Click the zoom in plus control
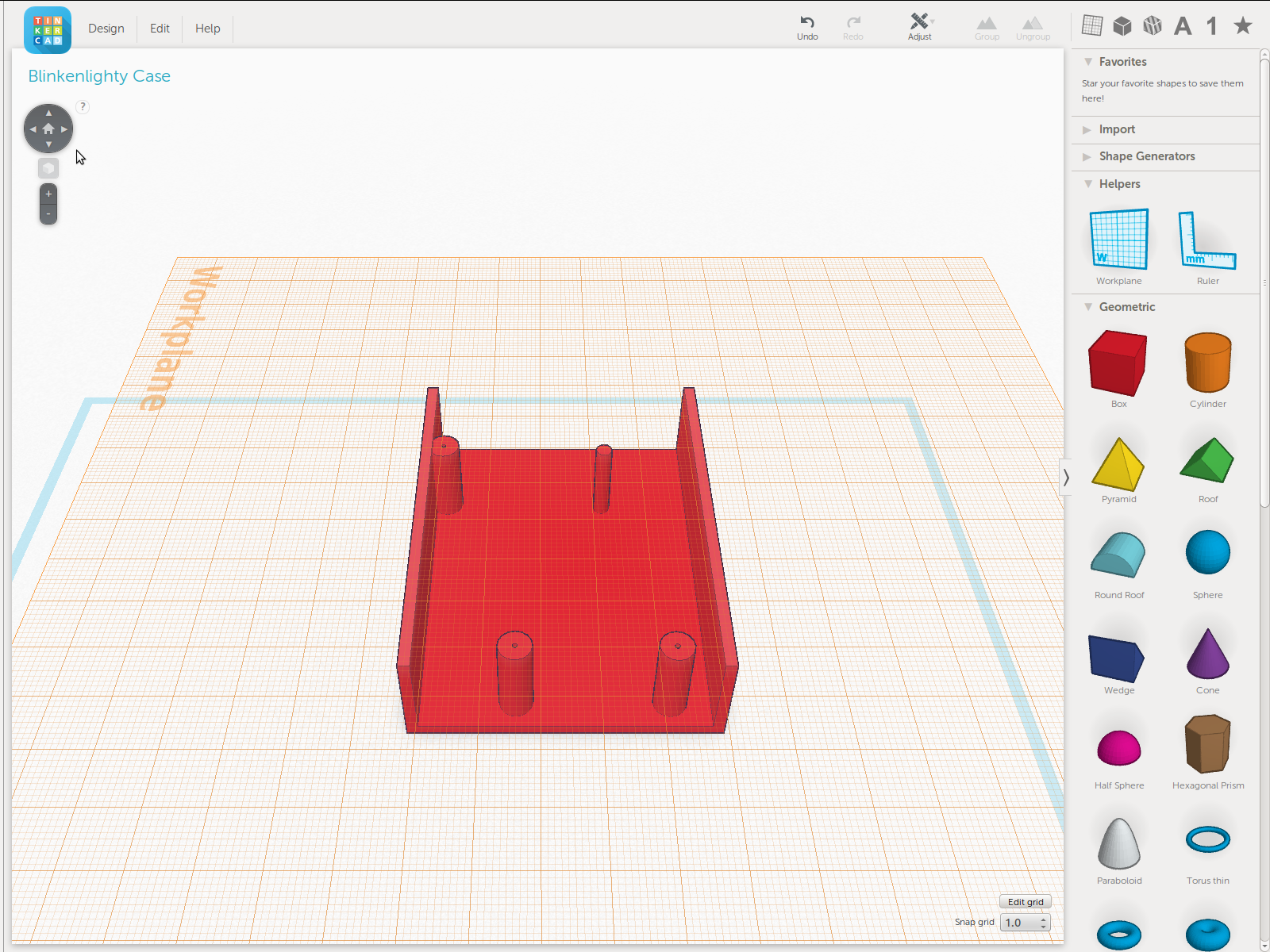1270x952 pixels. click(48, 194)
